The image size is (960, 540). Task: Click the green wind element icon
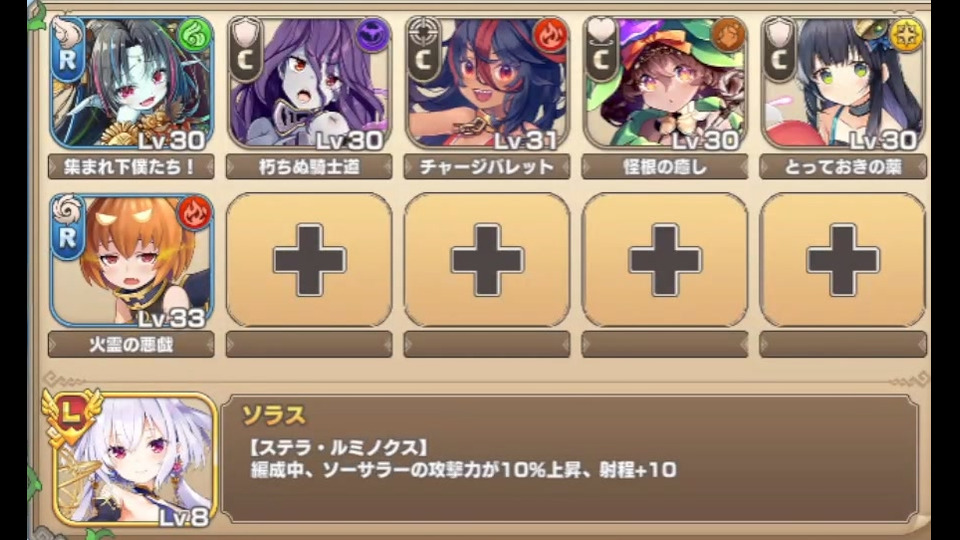click(195, 36)
